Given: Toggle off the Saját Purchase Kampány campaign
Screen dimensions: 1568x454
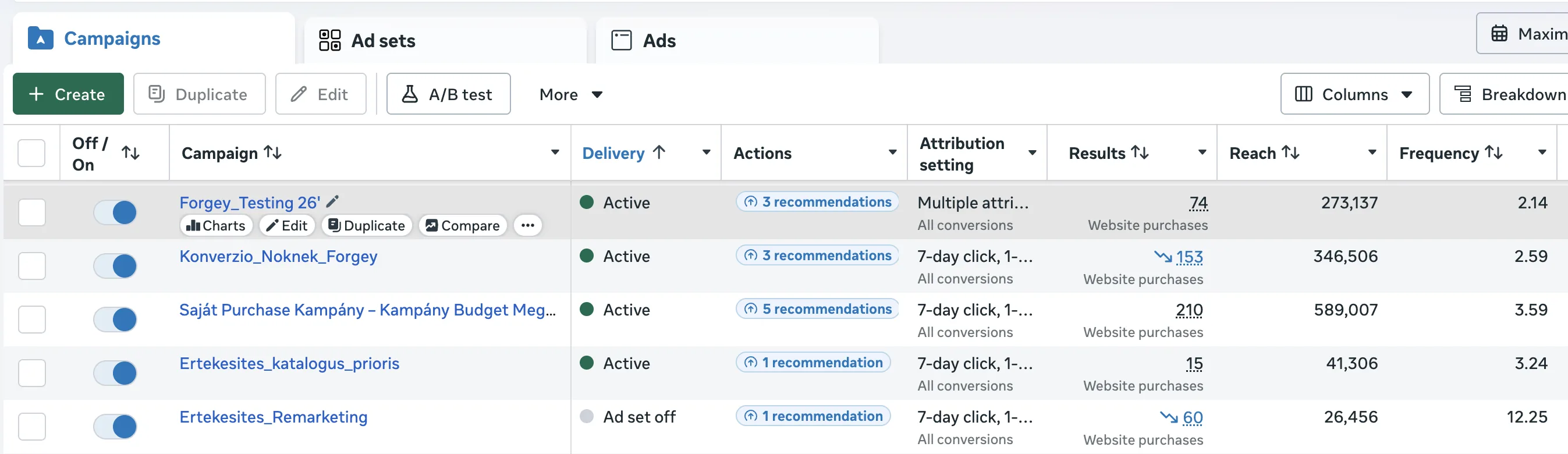Looking at the screenshot, I should pos(115,320).
